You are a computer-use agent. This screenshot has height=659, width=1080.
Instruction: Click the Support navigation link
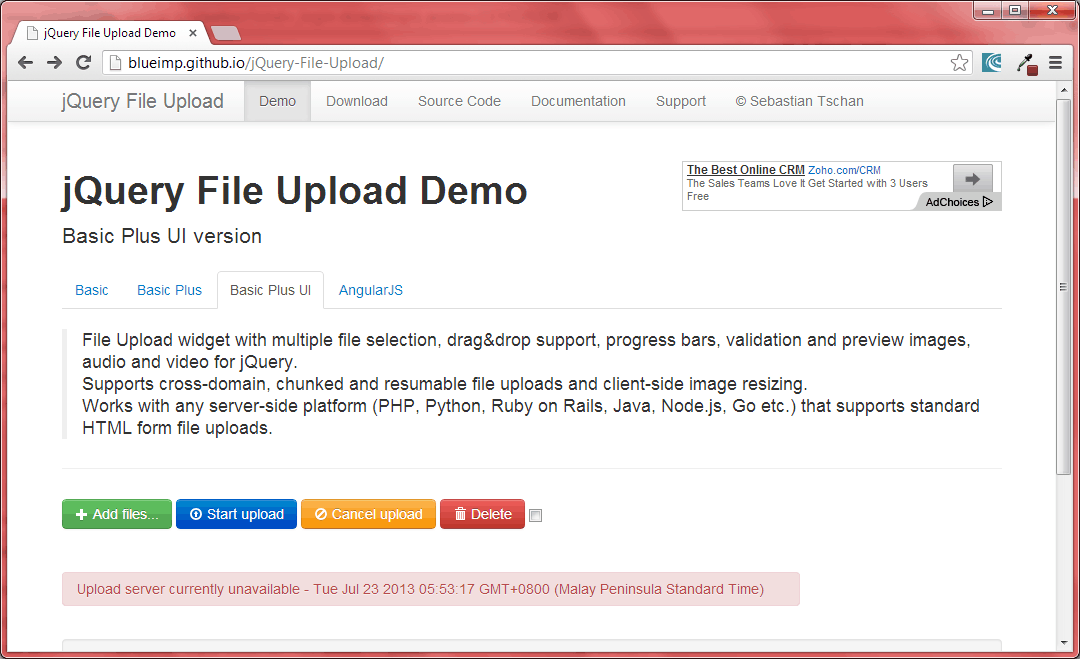coord(681,101)
